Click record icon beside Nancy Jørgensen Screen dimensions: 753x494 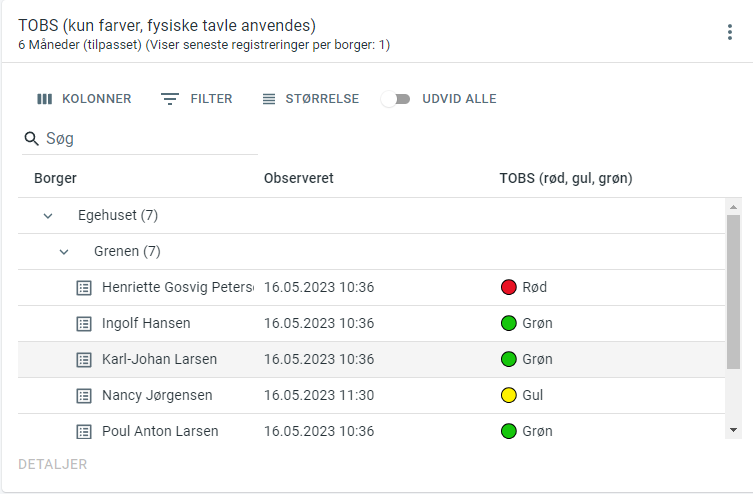click(x=85, y=395)
